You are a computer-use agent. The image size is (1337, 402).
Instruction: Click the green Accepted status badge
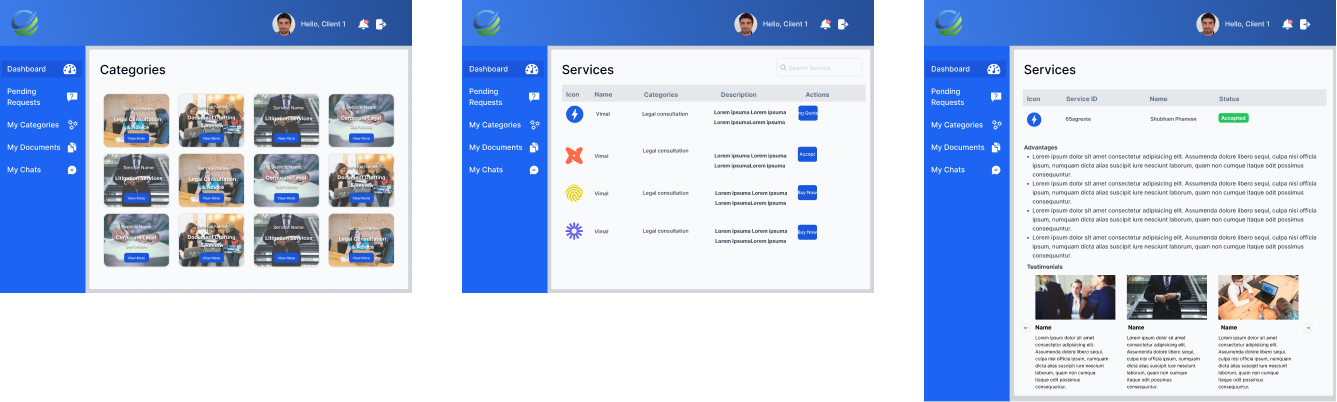click(1233, 118)
